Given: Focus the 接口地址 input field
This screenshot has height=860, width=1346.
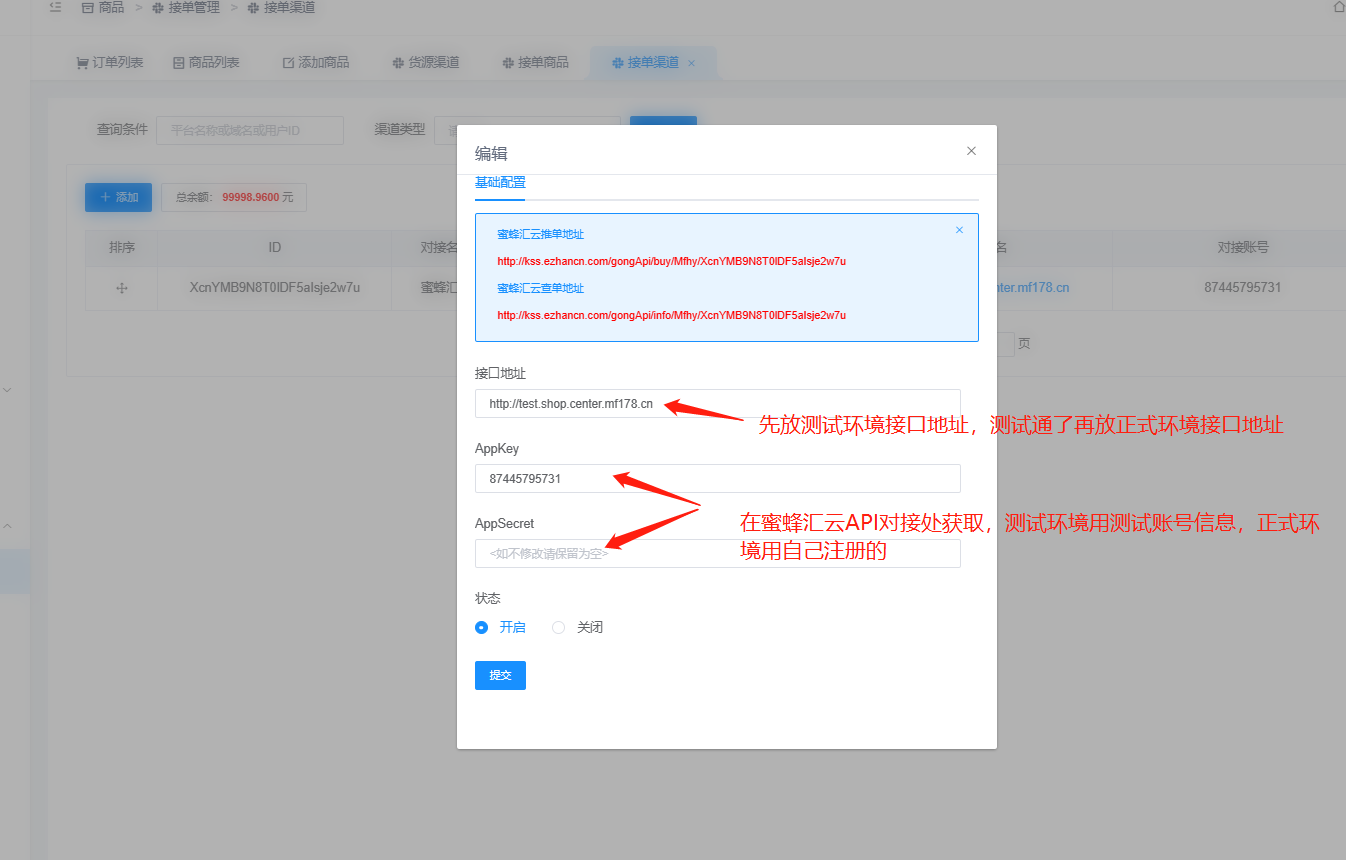Looking at the screenshot, I should 718,404.
